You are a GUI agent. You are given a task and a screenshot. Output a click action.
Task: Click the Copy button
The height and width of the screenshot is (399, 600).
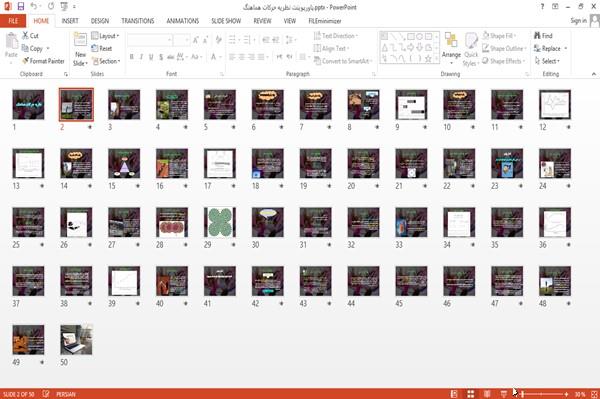coord(33,48)
